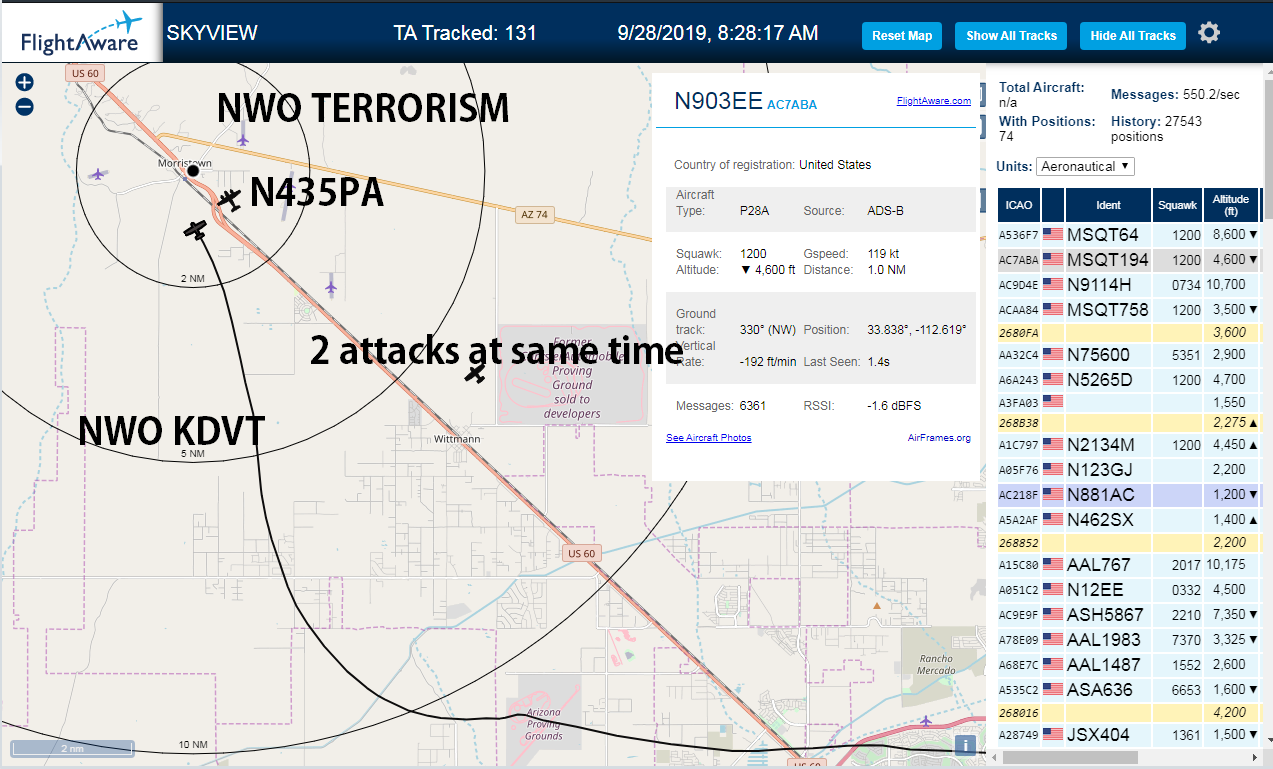Click Reset Map button
The width and height of the screenshot is (1273, 769).
[x=902, y=36]
